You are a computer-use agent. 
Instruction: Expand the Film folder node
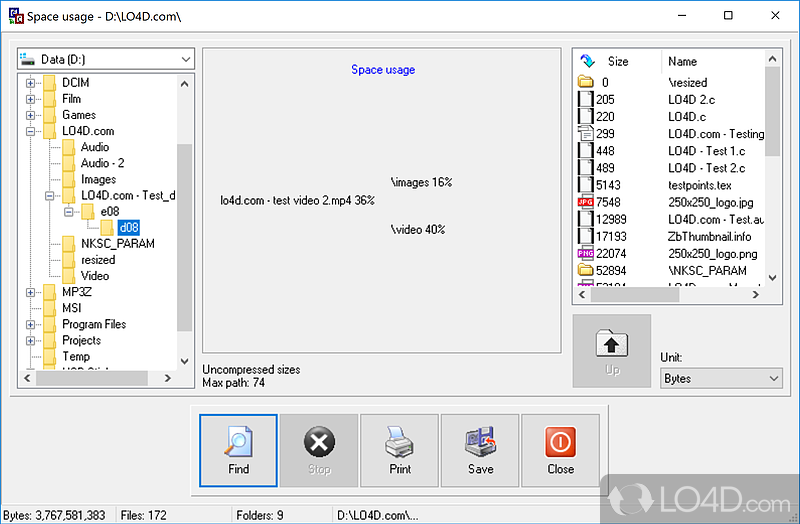pos(31,99)
